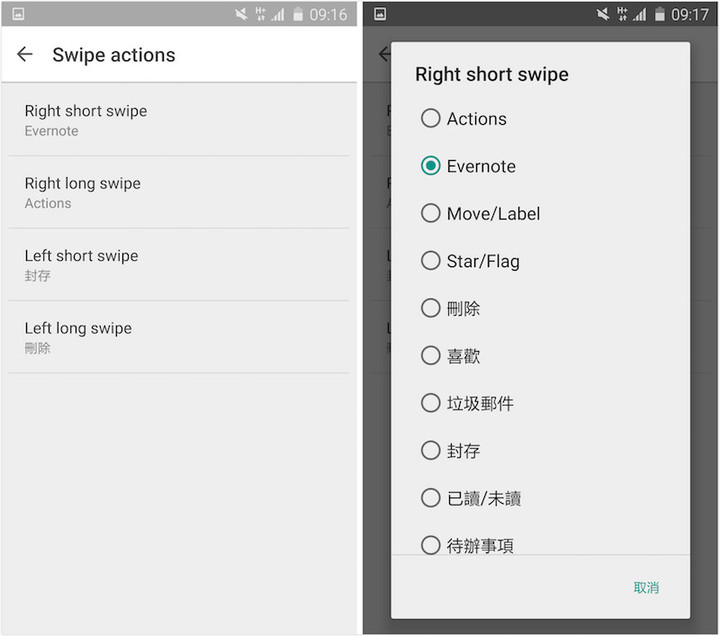Open the Left long swipe setting

[x=180, y=337]
